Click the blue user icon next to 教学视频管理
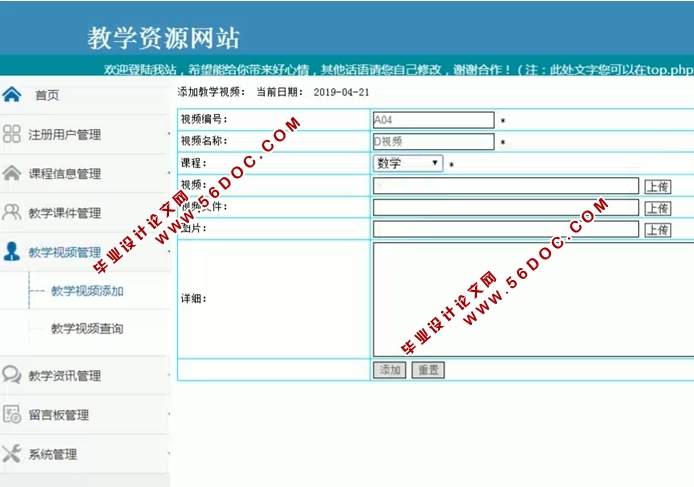Viewport: 694px width, 487px height. coord(12,251)
